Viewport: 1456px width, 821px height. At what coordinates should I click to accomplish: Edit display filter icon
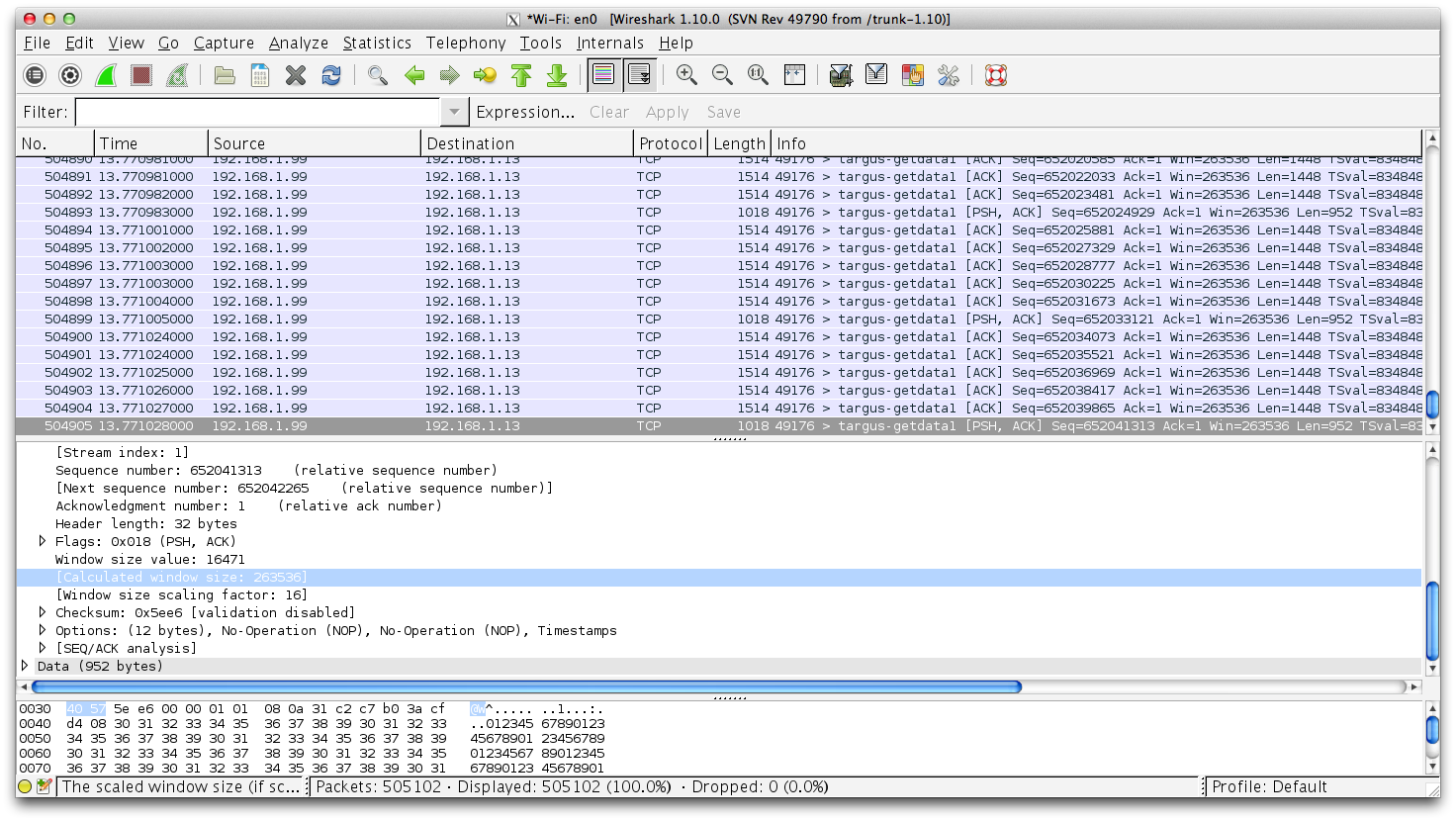[x=876, y=75]
